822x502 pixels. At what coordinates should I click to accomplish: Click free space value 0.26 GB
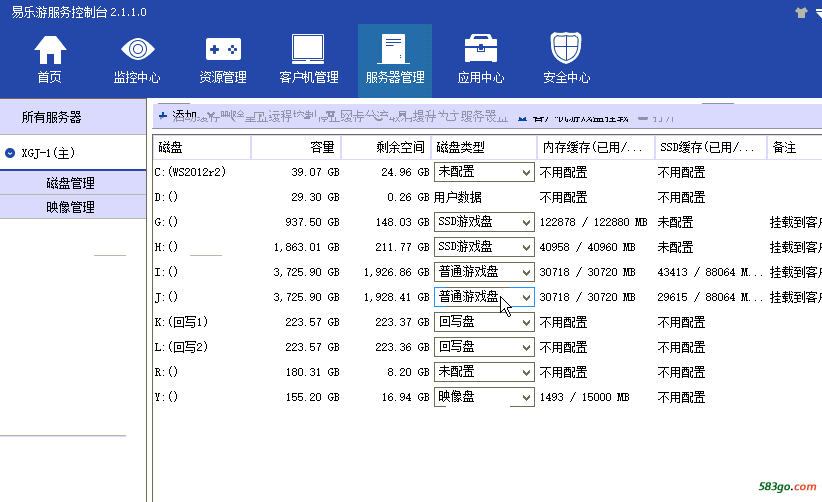[x=408, y=198]
